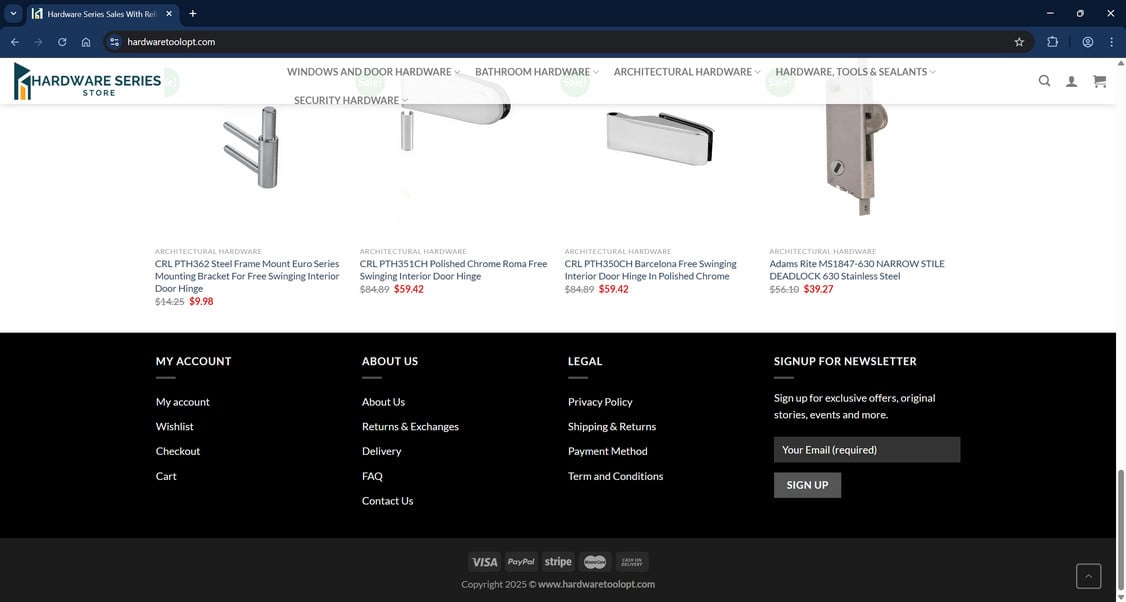View site information icon in address bar
This screenshot has width=1126, height=602.
click(x=114, y=42)
